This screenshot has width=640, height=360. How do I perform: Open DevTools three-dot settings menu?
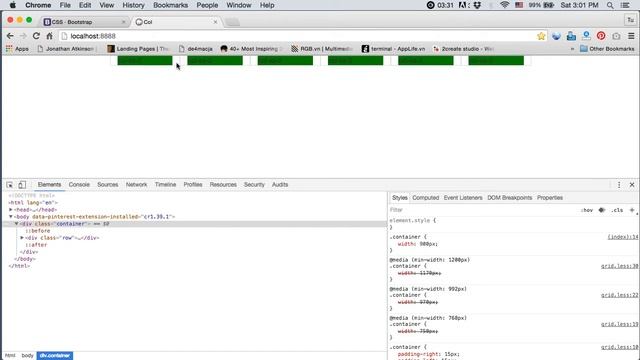point(619,184)
